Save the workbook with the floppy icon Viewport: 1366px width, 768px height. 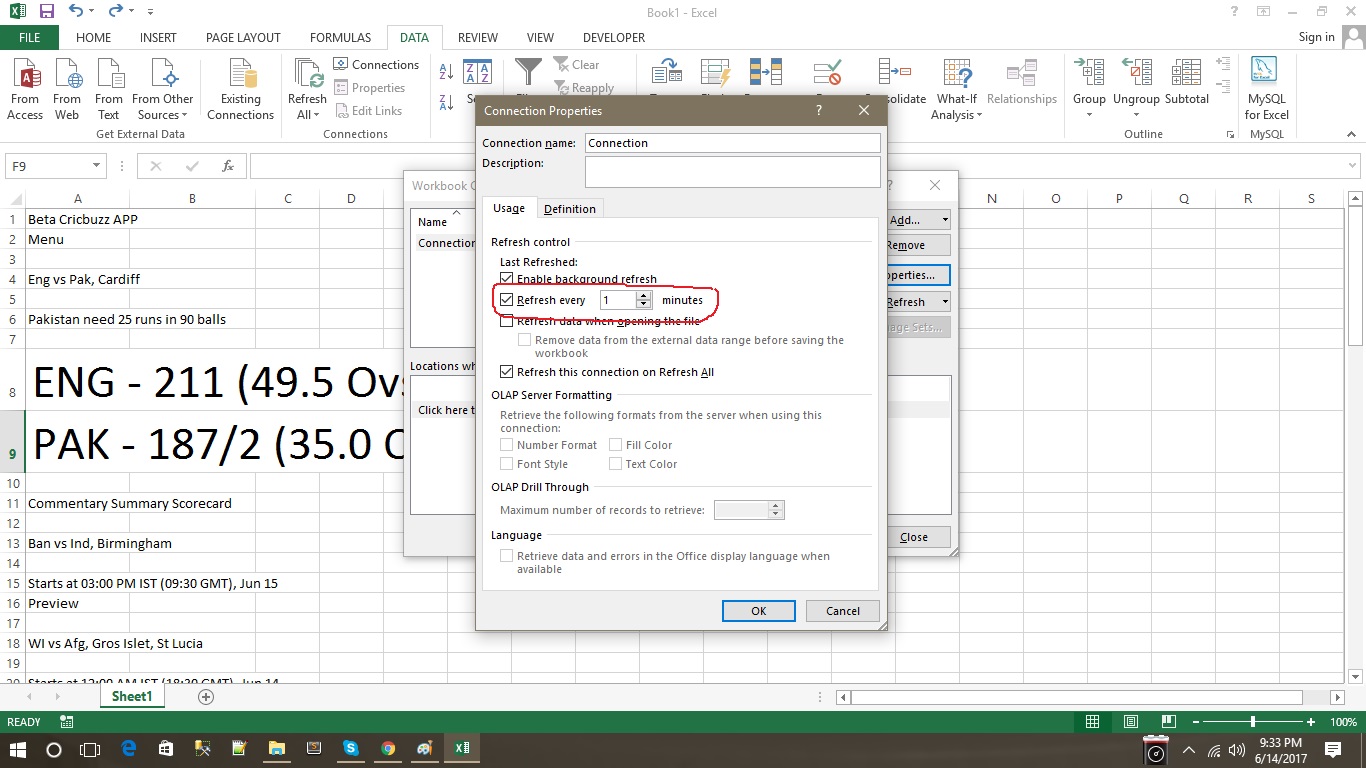(47, 11)
